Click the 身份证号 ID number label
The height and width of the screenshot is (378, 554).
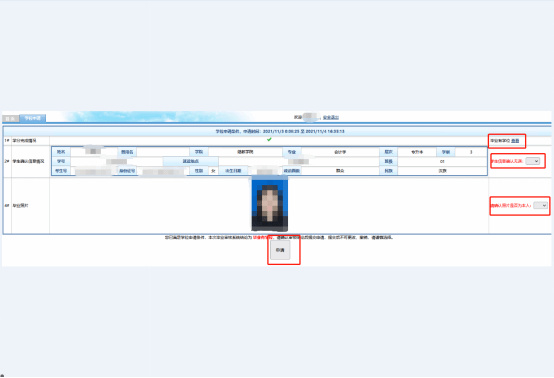(x=127, y=171)
